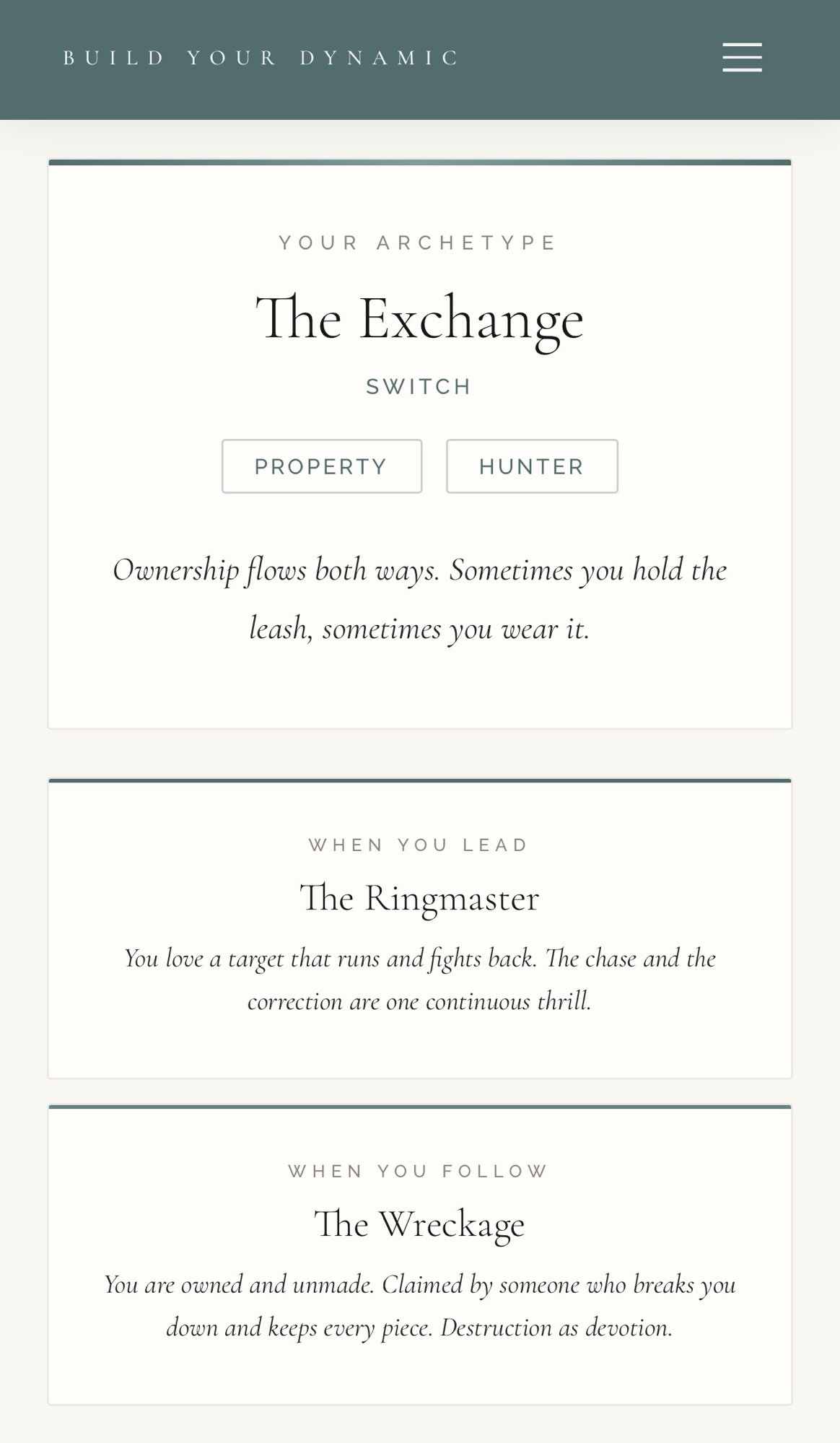Click blank space below the Exchange description
This screenshot has width=840, height=1443.
419,689
